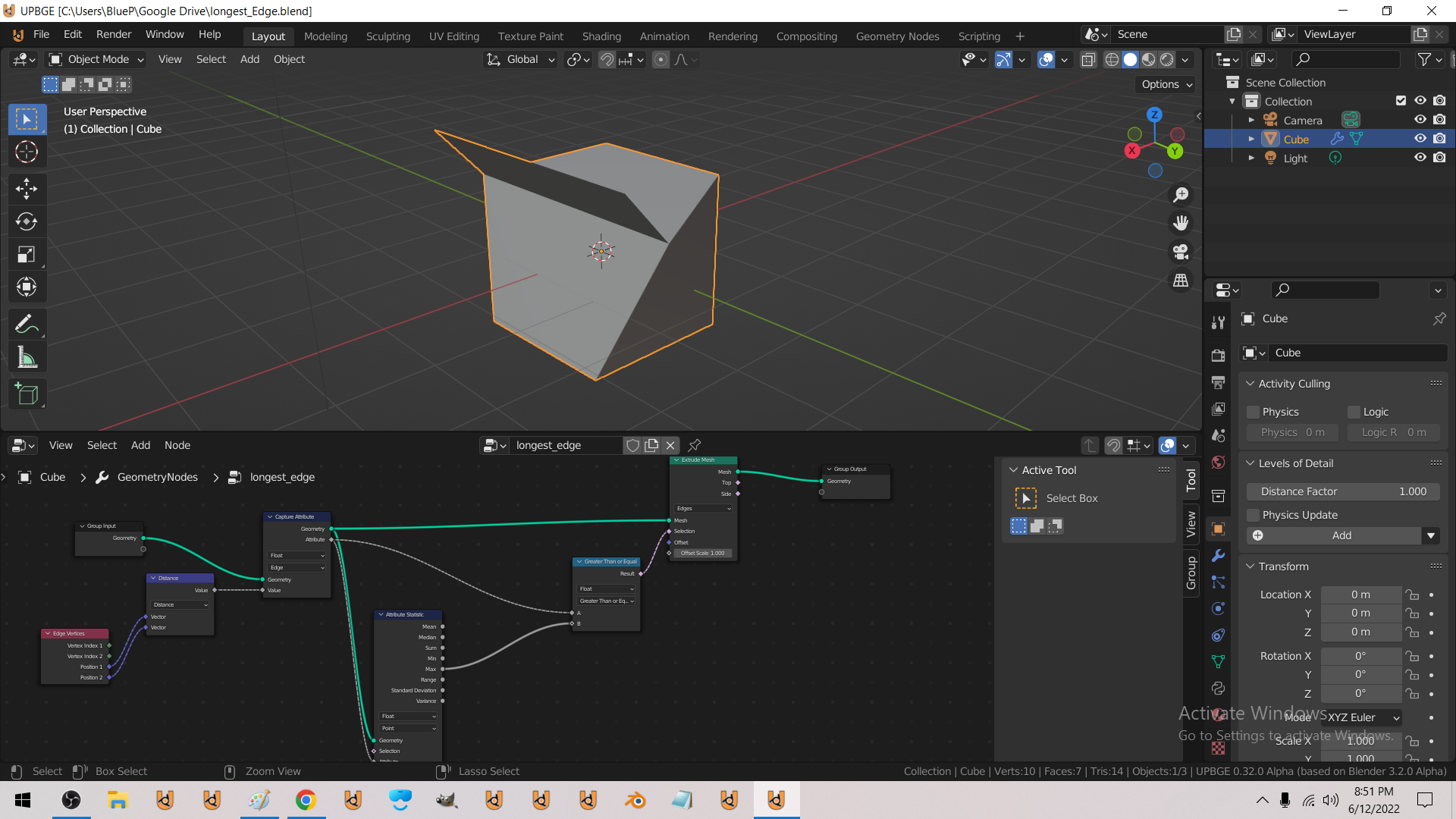
Task: Click Location X field
Action: pos(1360,595)
